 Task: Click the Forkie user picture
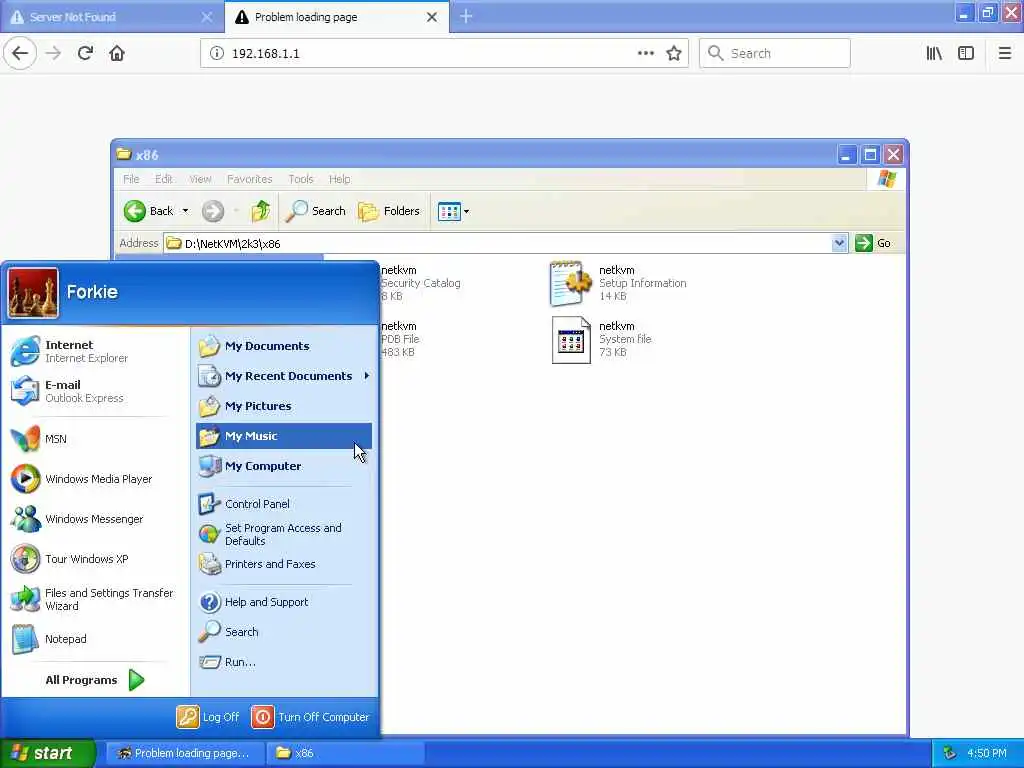33,293
